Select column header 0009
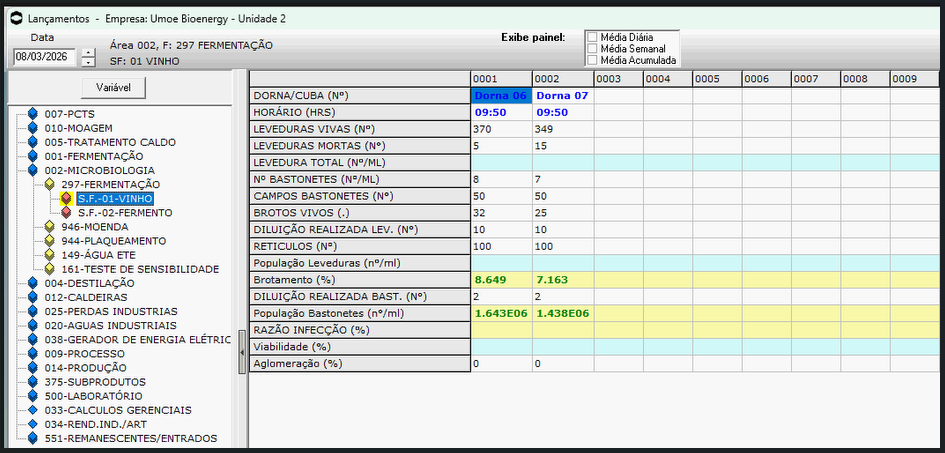 (917, 79)
